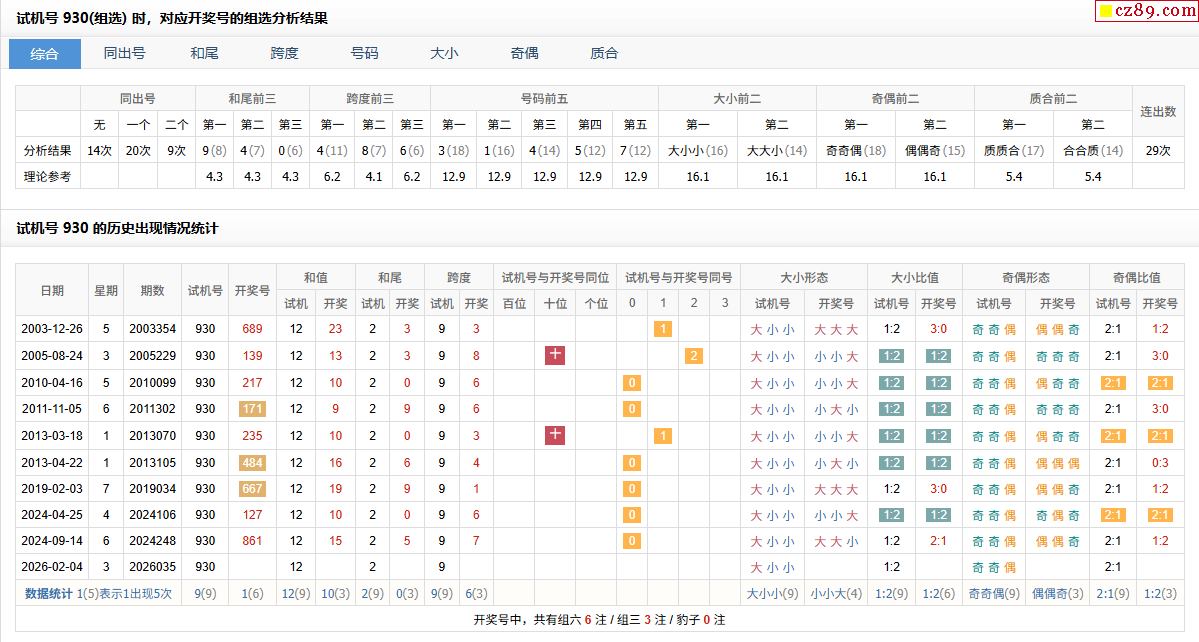Click the highlighted 171 winning number

[x=252, y=409]
